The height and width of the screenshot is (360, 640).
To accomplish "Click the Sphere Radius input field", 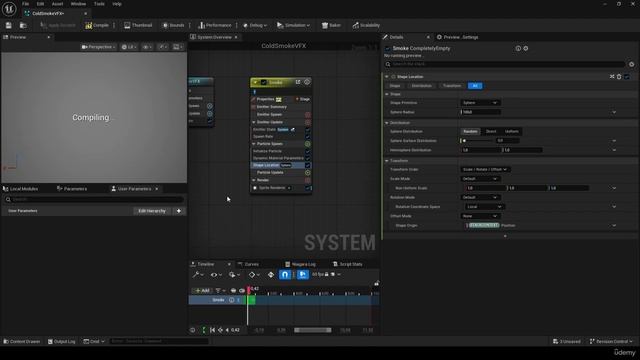I will tap(481, 112).
